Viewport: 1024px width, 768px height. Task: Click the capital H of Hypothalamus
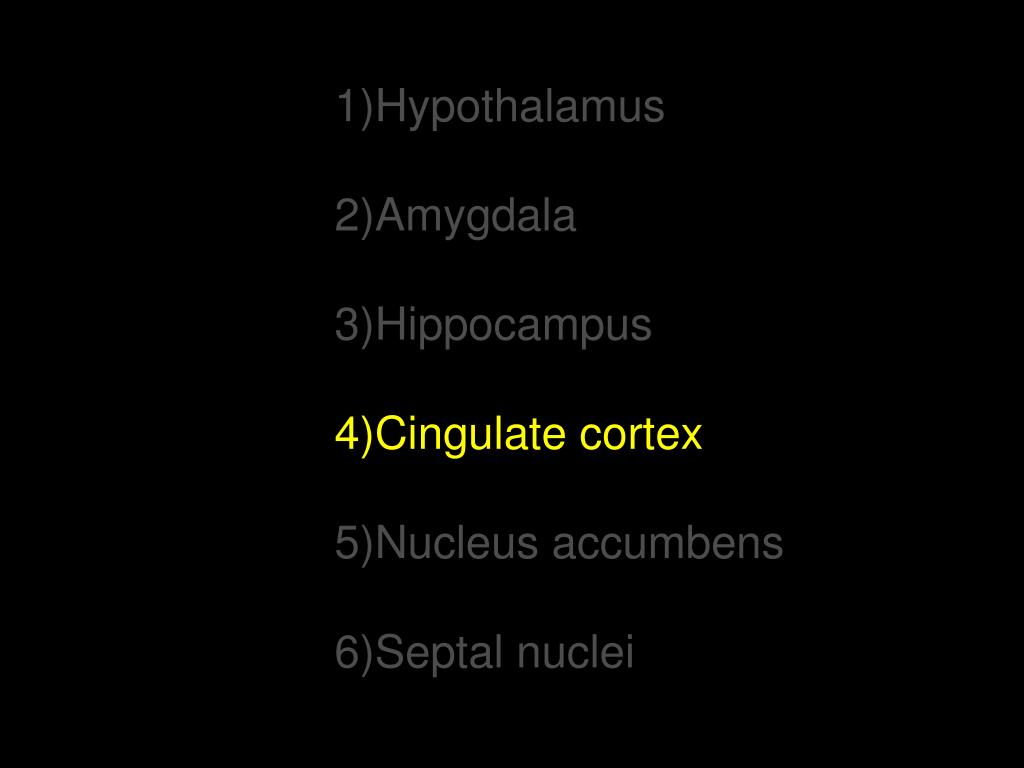click(x=390, y=106)
